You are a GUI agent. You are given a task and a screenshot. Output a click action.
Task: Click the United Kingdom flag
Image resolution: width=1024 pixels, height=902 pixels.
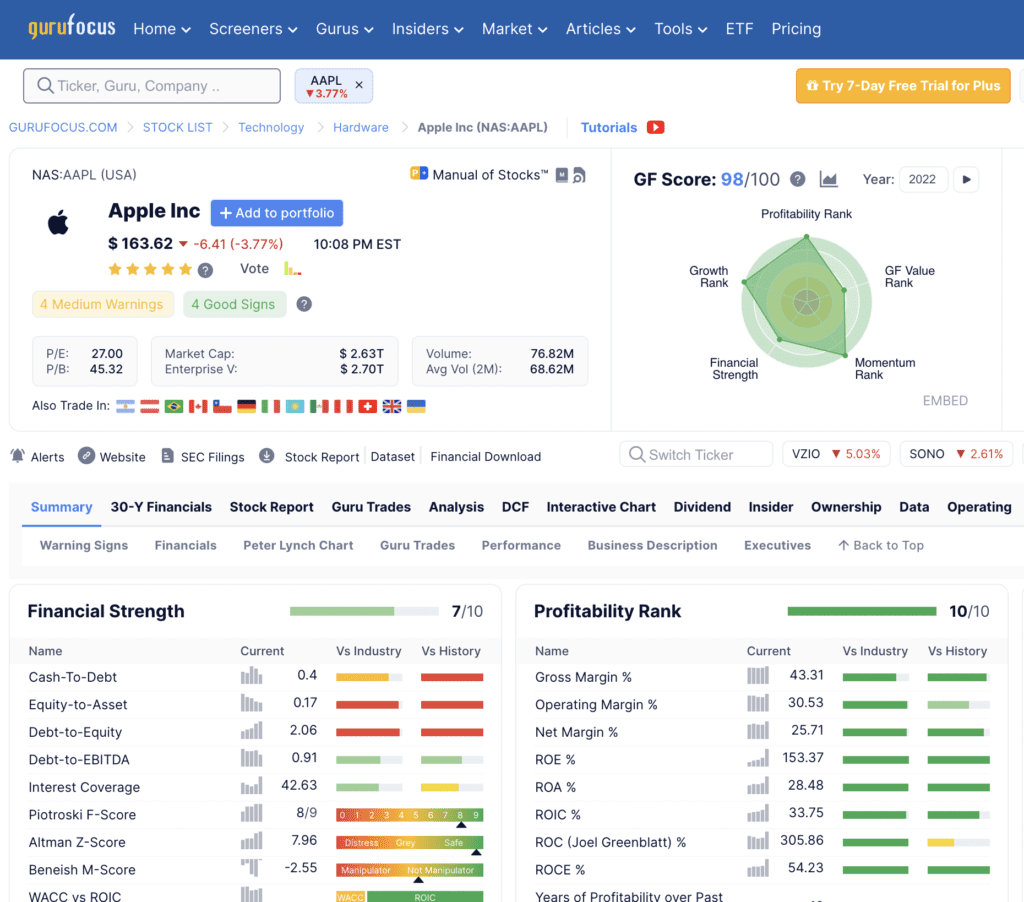pyautogui.click(x=392, y=406)
